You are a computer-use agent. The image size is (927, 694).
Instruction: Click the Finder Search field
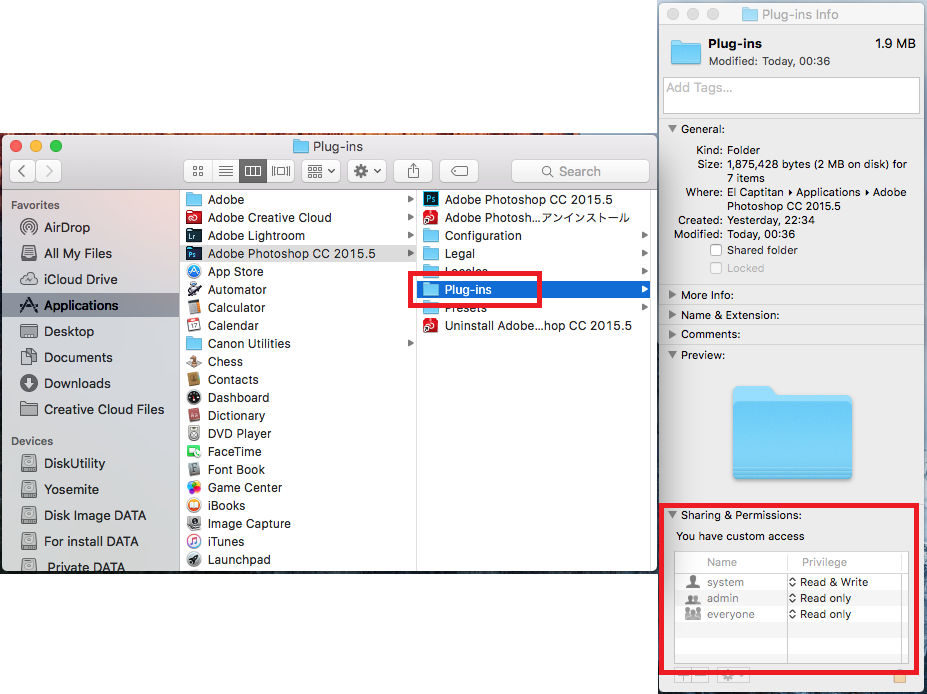[580, 171]
